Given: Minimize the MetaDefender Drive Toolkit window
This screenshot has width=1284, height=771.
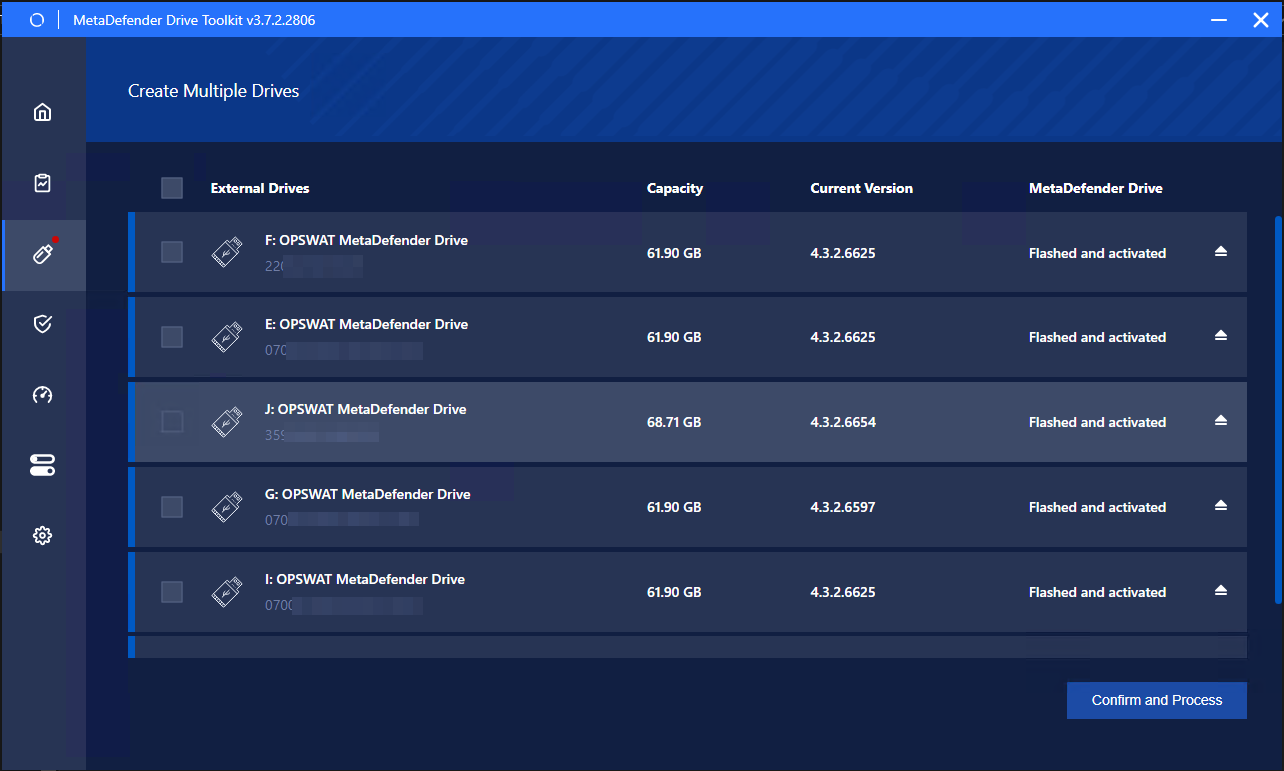Looking at the screenshot, I should [x=1219, y=20].
